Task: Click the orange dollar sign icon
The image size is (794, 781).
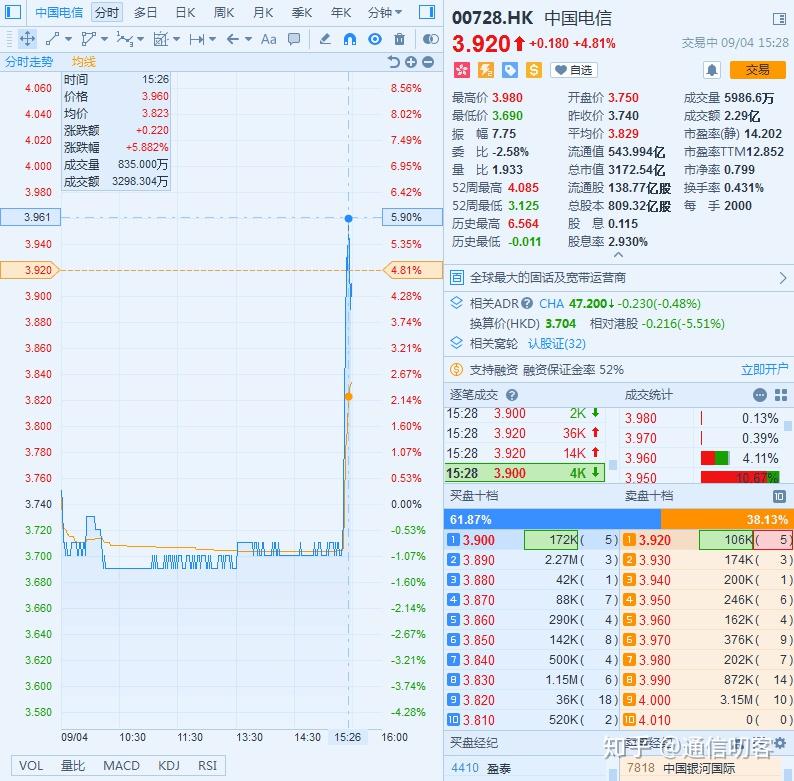Action: (x=534, y=70)
